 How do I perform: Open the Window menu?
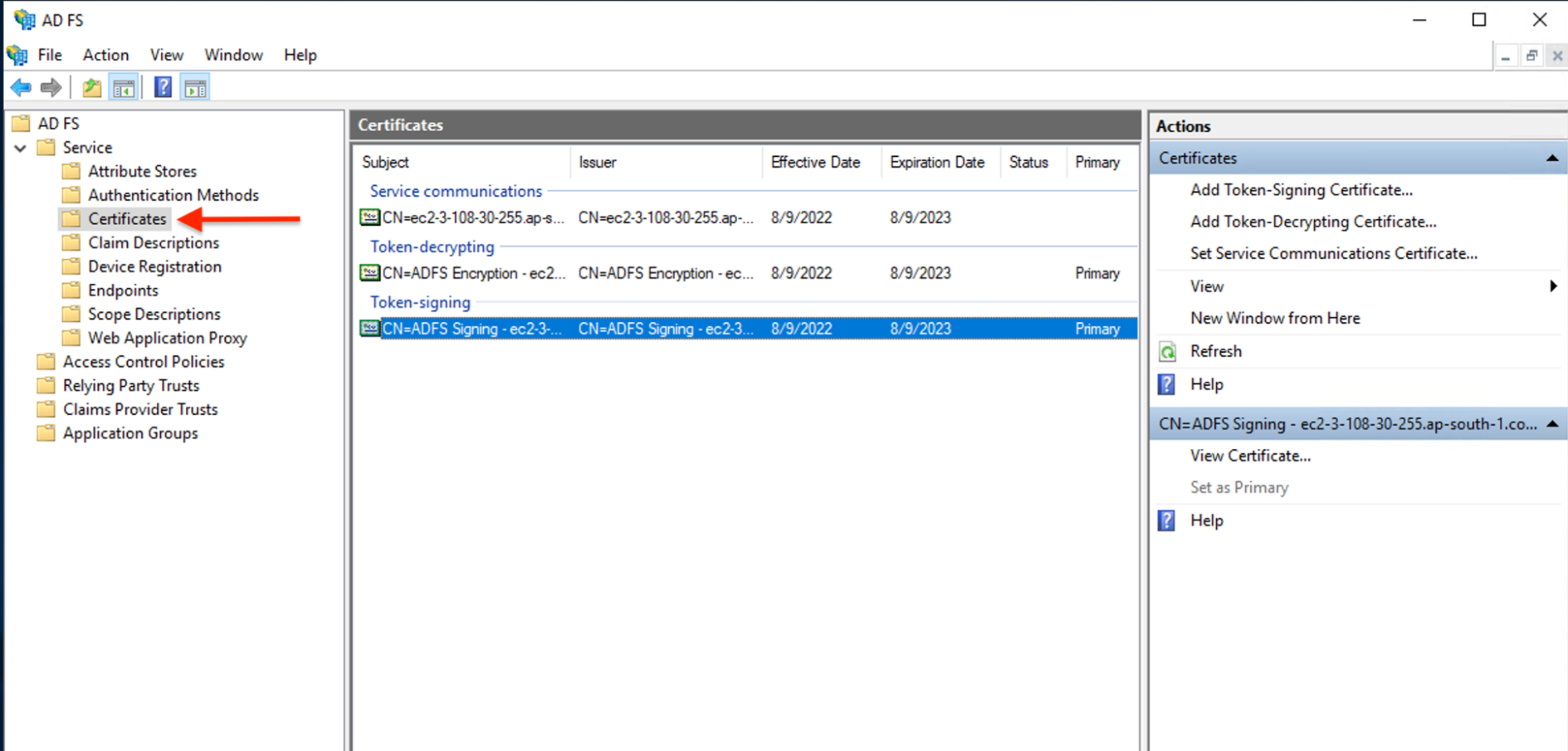(x=233, y=55)
